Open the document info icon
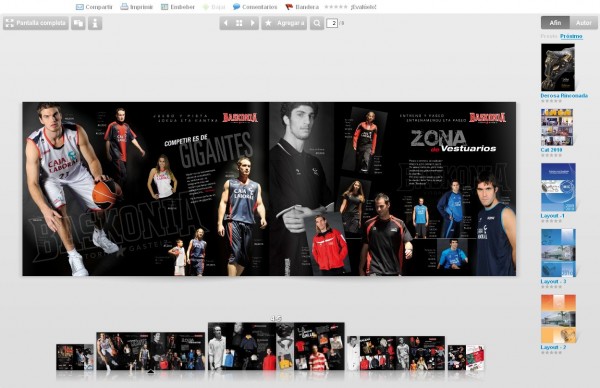Viewport: 600px width, 388px height. pos(95,23)
